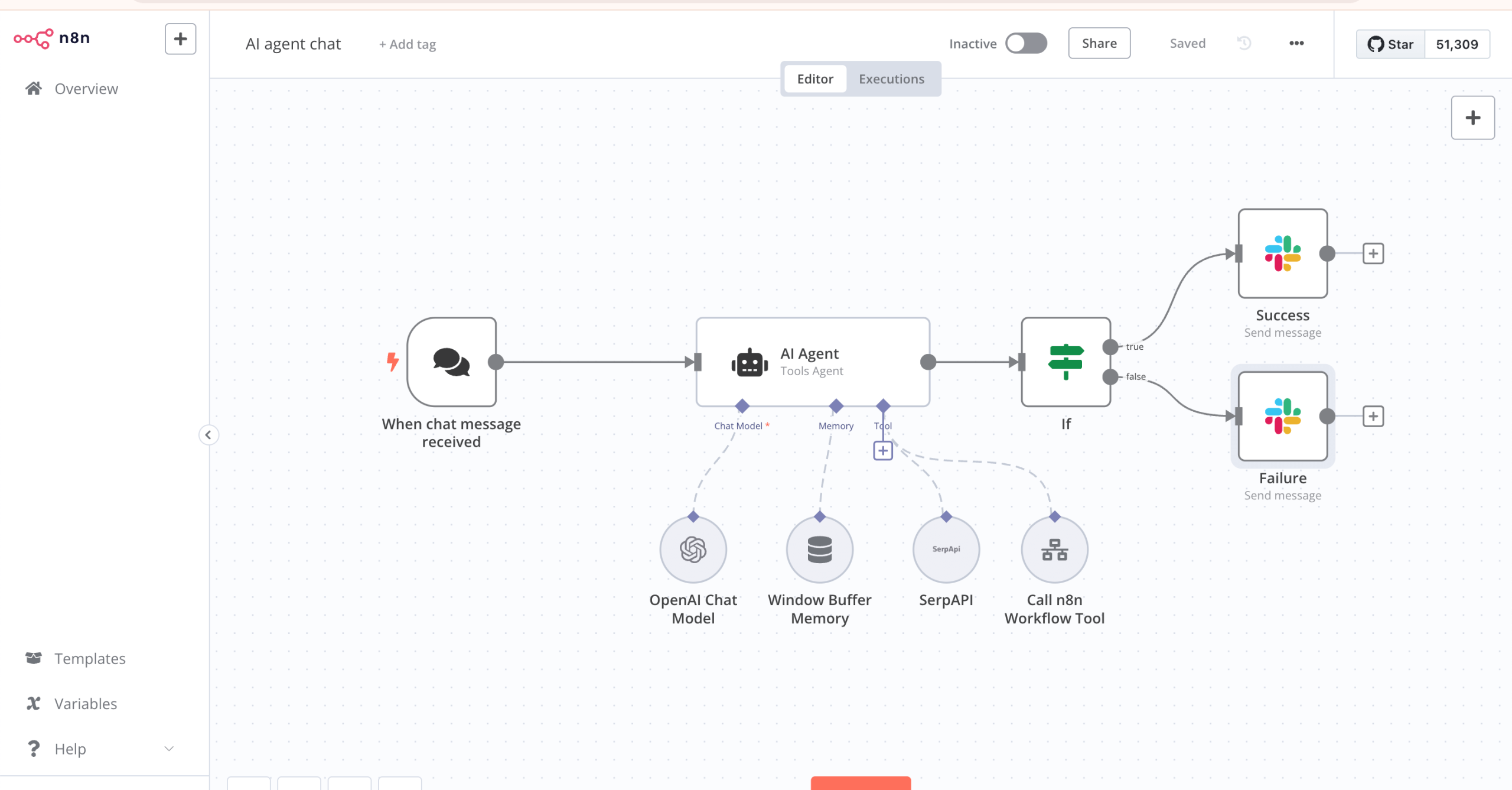Open the Overview page
This screenshot has height=790, width=1512.
tap(86, 89)
